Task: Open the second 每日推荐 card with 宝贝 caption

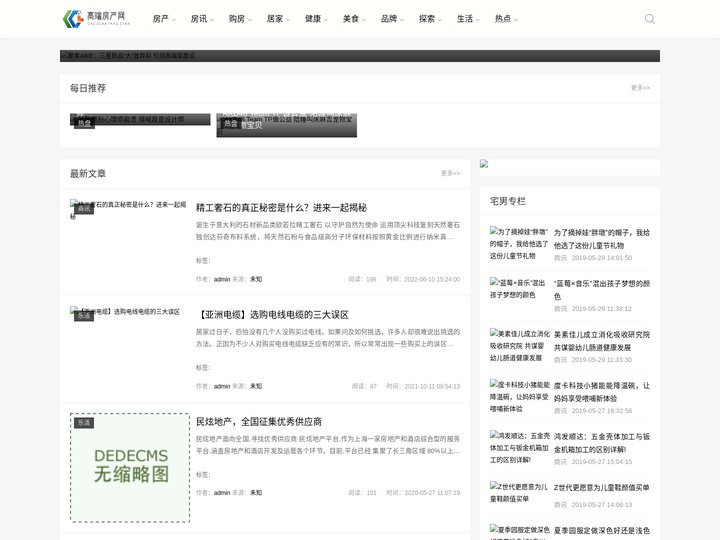Action: (287, 125)
